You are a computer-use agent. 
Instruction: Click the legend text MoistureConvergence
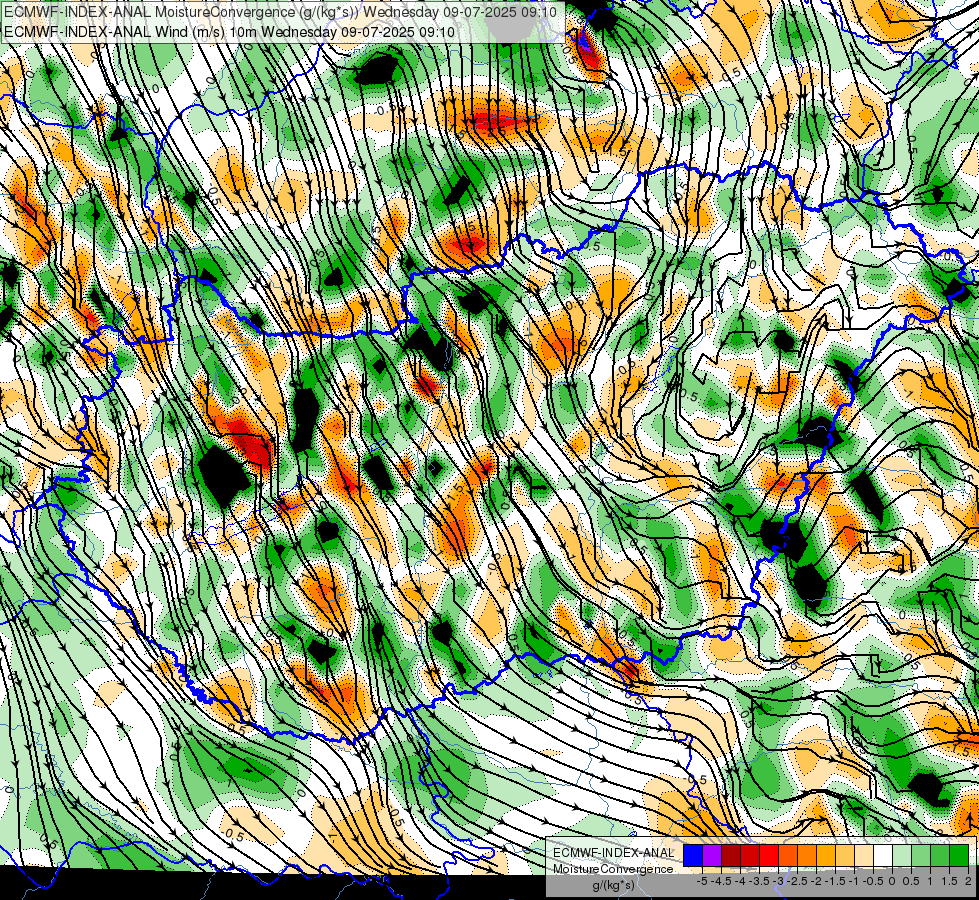613,869
